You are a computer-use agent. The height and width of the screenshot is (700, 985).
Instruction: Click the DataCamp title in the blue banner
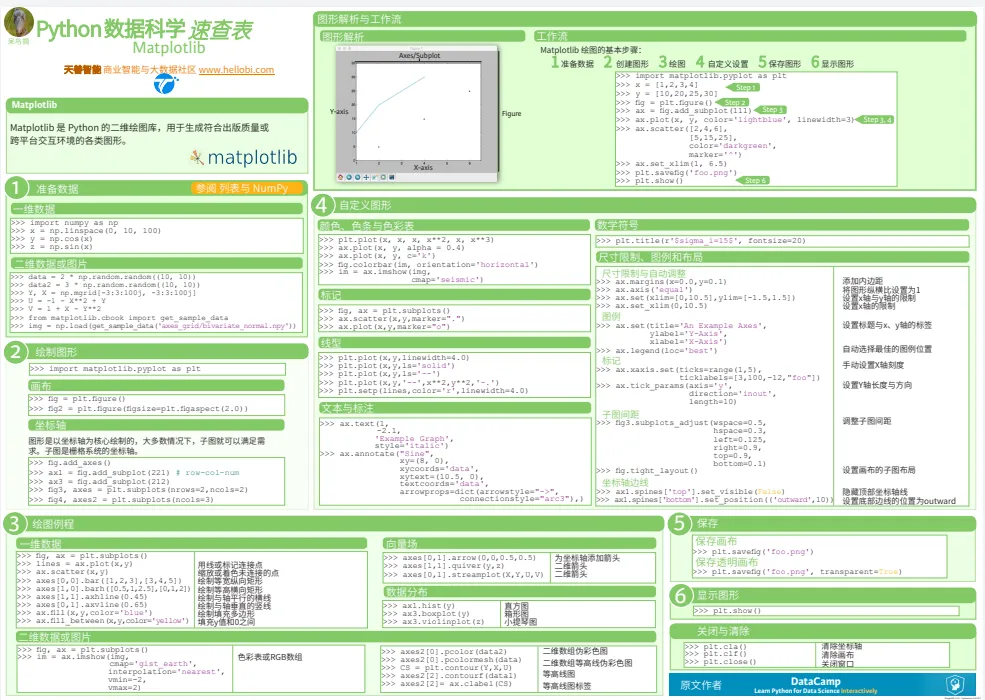[815, 681]
